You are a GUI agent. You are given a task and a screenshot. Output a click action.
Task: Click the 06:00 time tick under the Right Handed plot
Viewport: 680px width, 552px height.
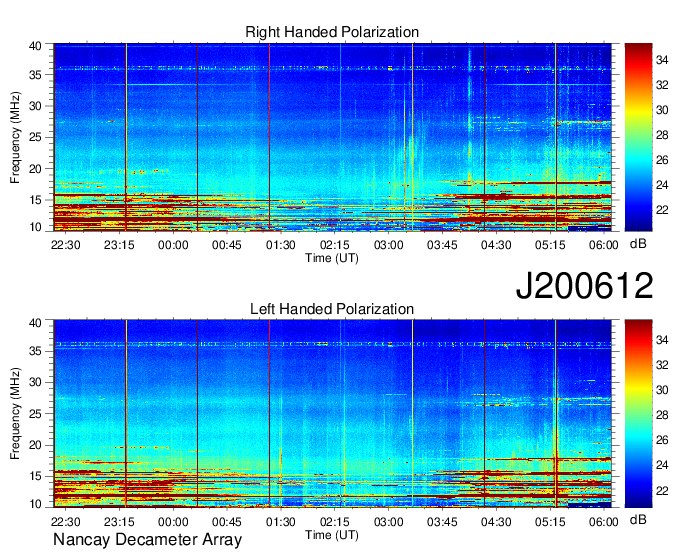tap(603, 245)
